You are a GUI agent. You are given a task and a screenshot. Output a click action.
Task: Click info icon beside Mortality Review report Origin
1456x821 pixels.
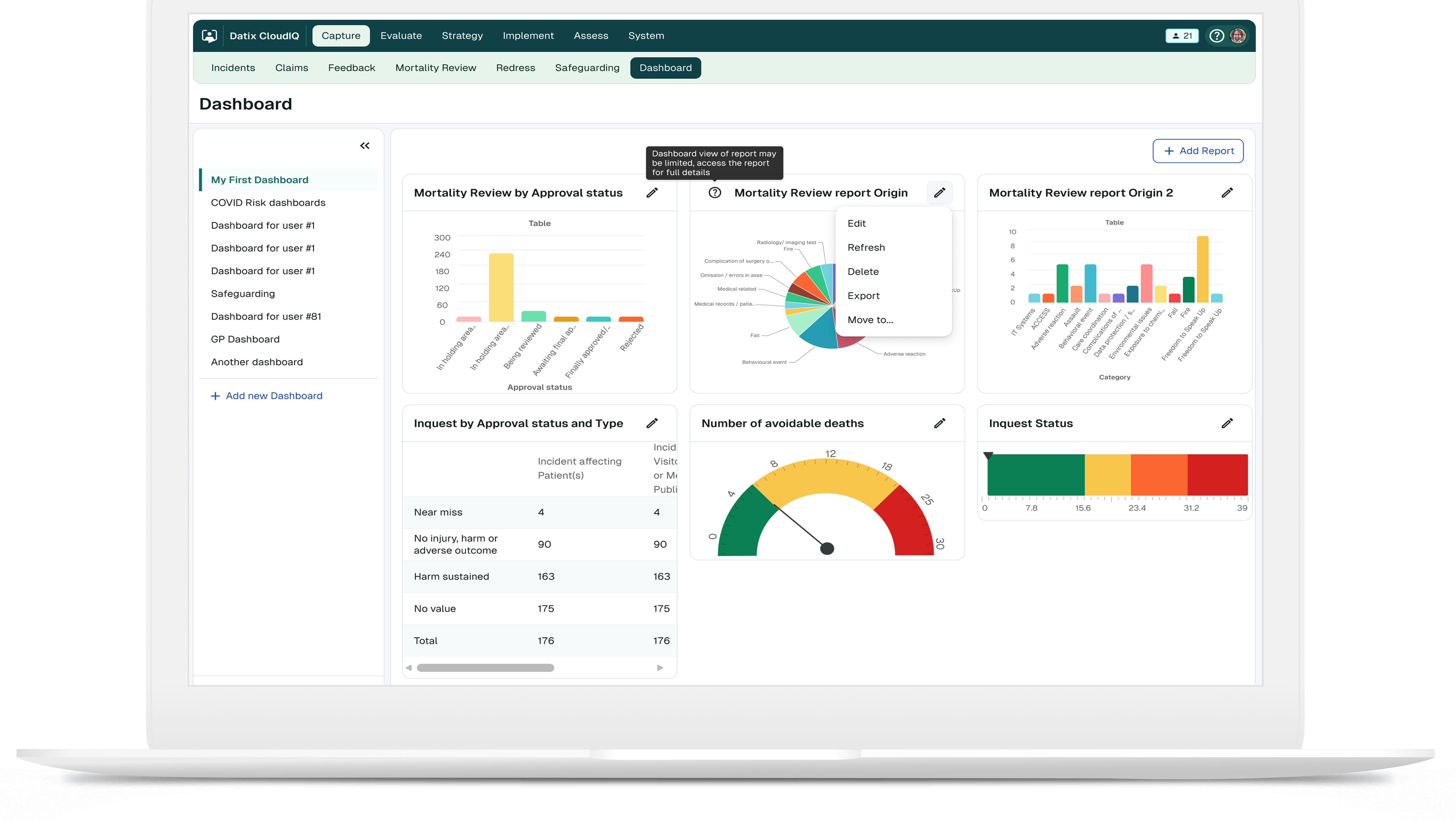click(x=714, y=193)
